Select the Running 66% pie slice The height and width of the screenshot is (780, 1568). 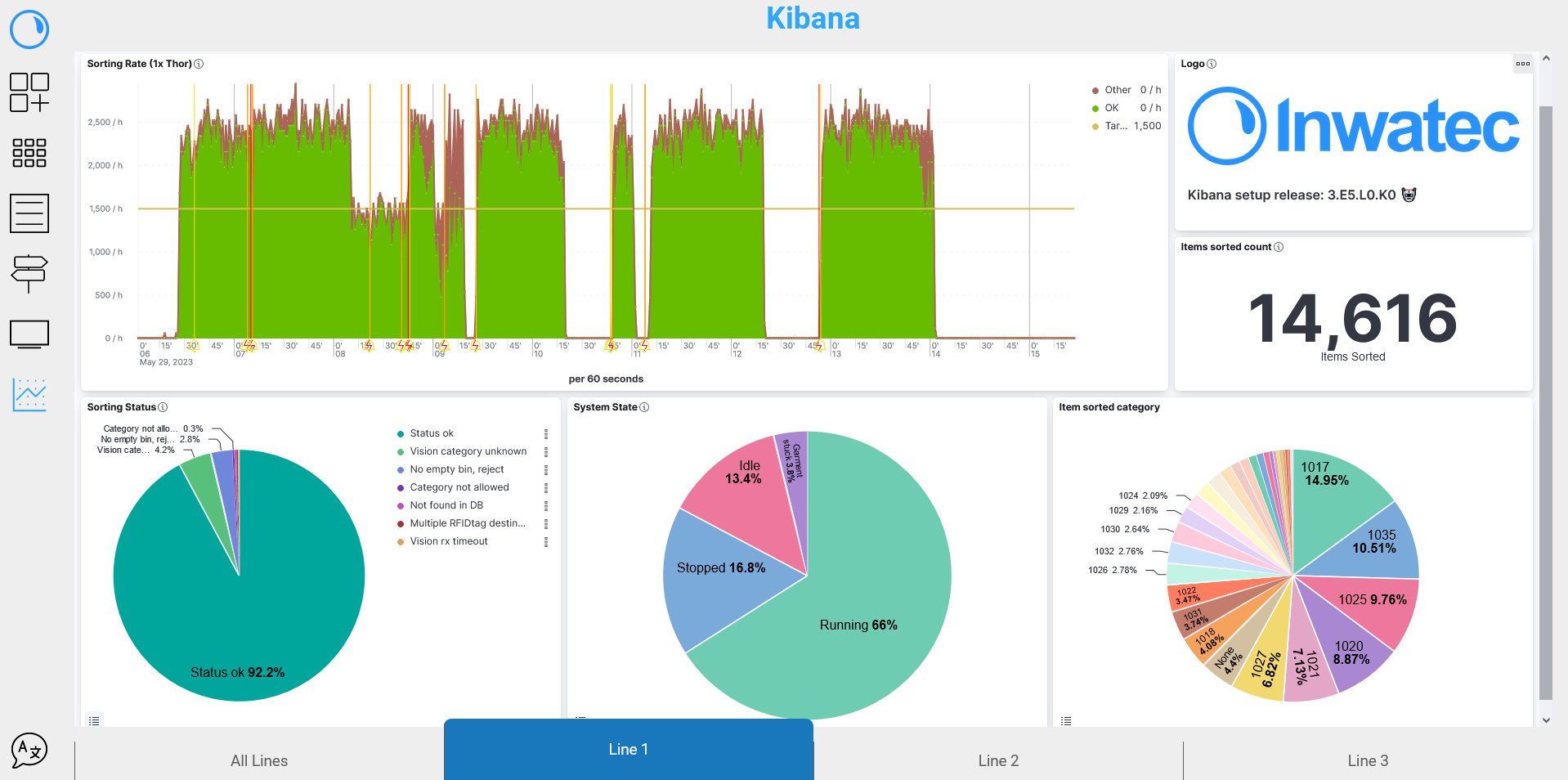tap(858, 625)
